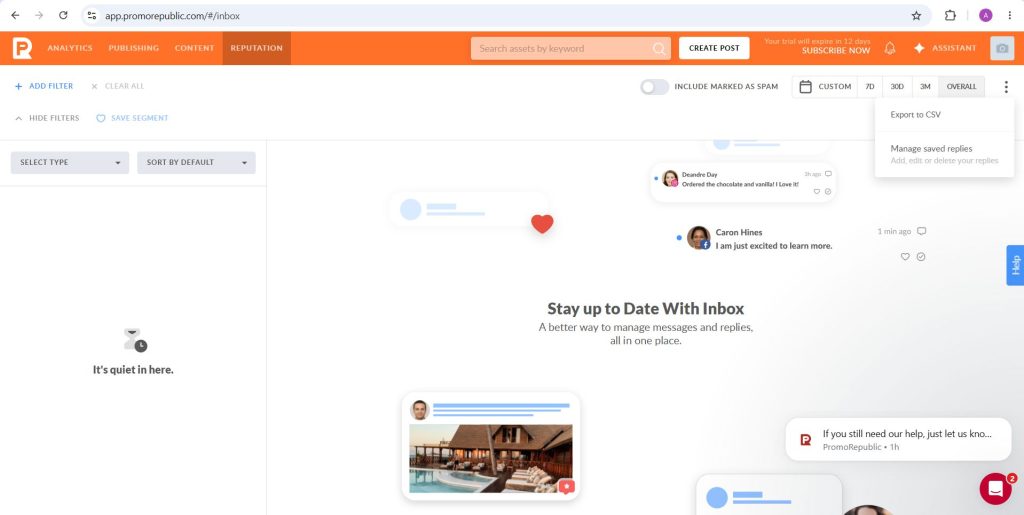Viewport: 1024px width, 515px height.
Task: Open the Content tab
Action: (x=195, y=48)
